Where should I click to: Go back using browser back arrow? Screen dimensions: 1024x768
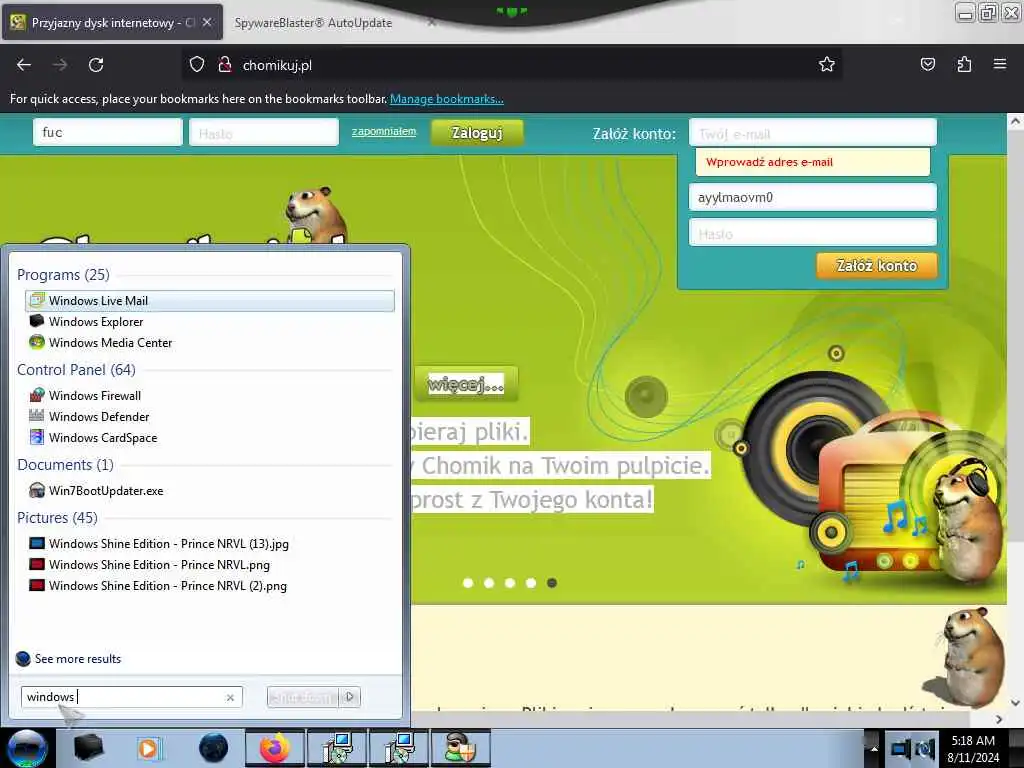point(24,65)
